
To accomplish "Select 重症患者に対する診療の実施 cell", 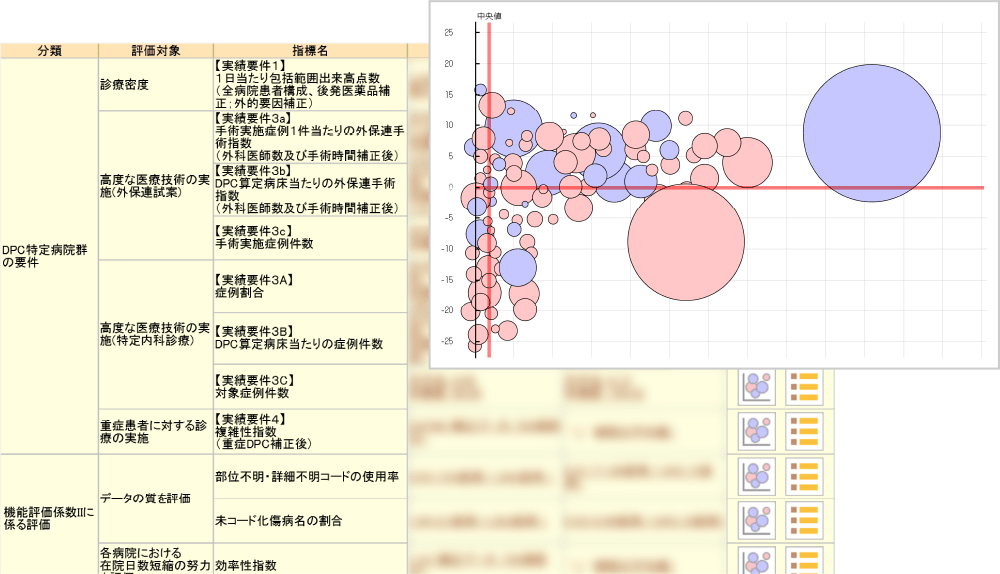I will tap(156, 431).
